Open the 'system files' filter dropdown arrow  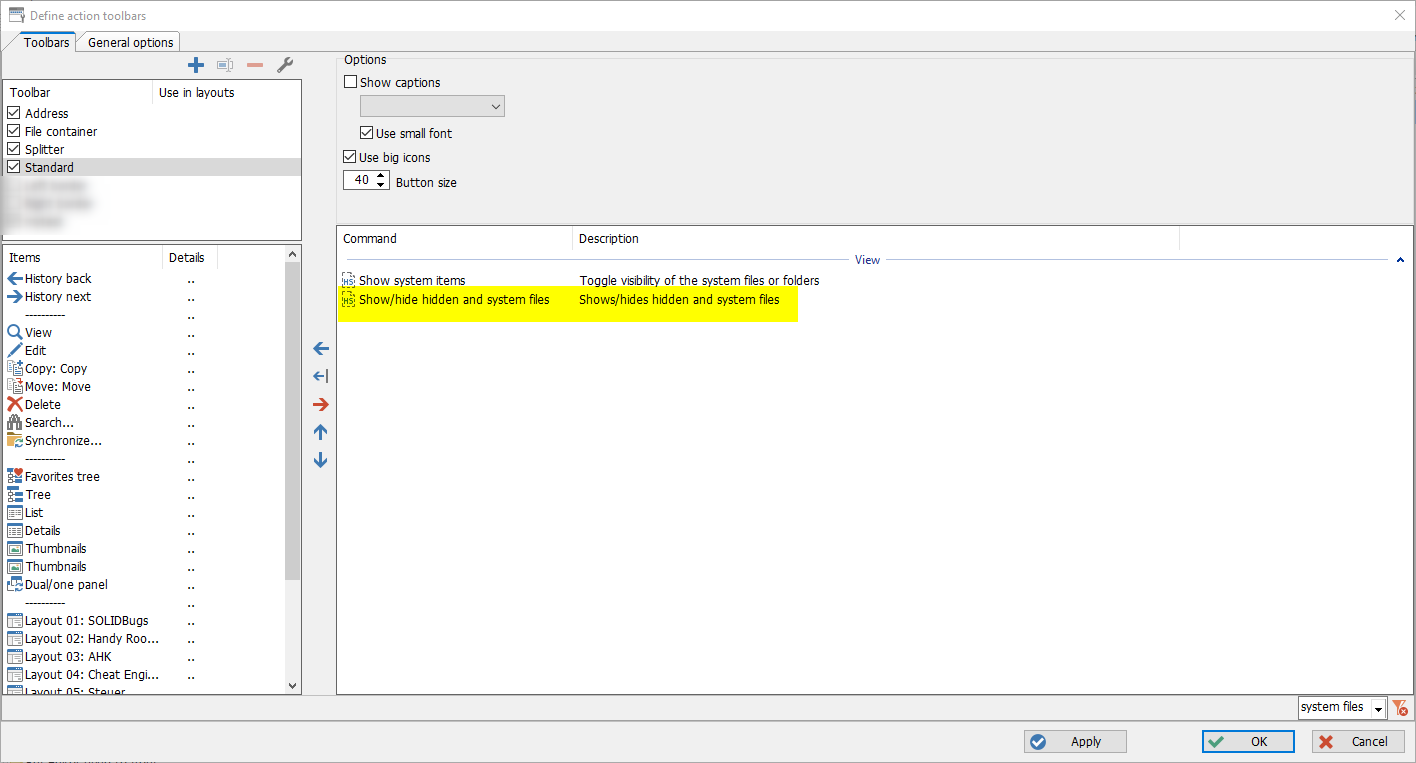1379,708
